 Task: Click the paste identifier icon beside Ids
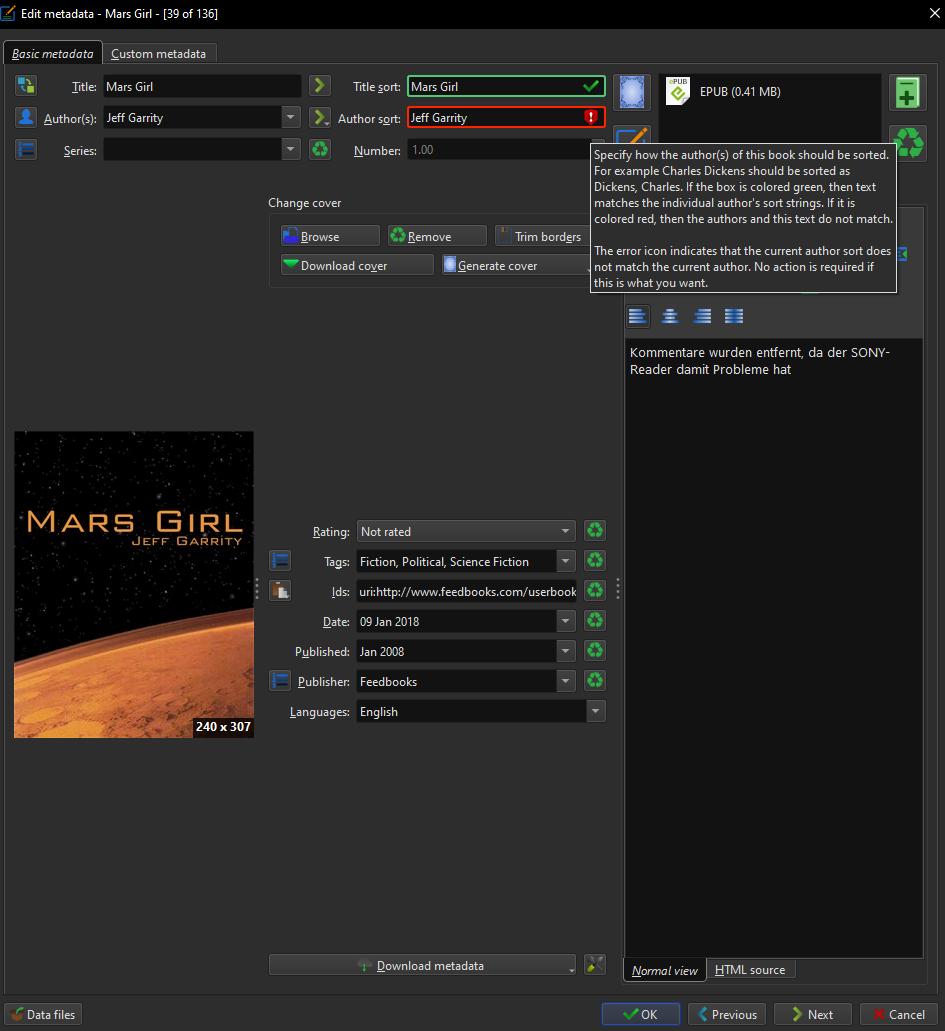coord(280,591)
